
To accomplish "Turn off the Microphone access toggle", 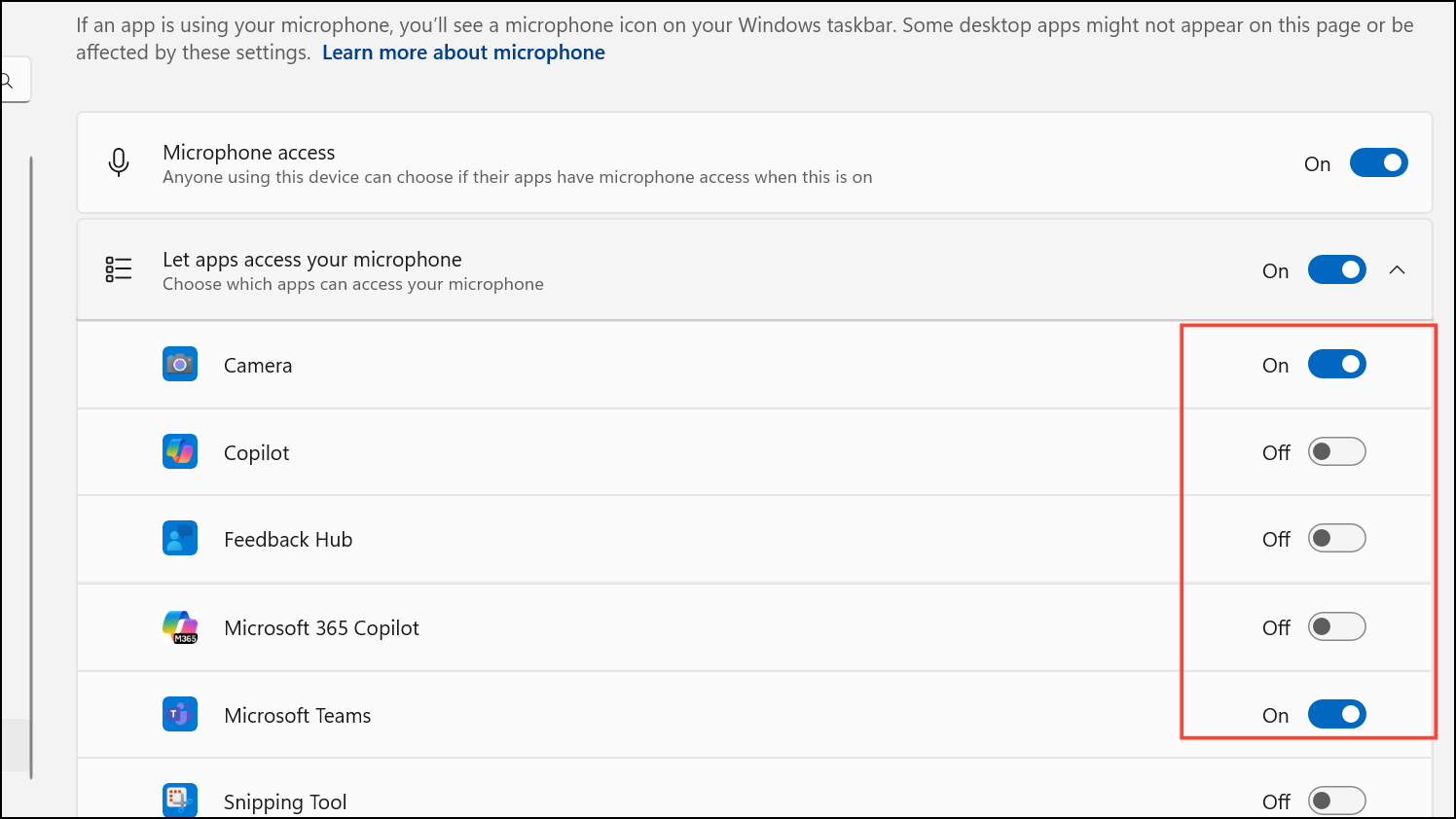I will pos(1378,163).
